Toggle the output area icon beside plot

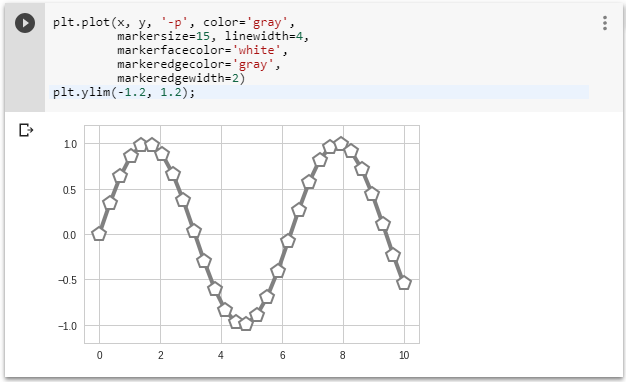pyautogui.click(x=26, y=130)
